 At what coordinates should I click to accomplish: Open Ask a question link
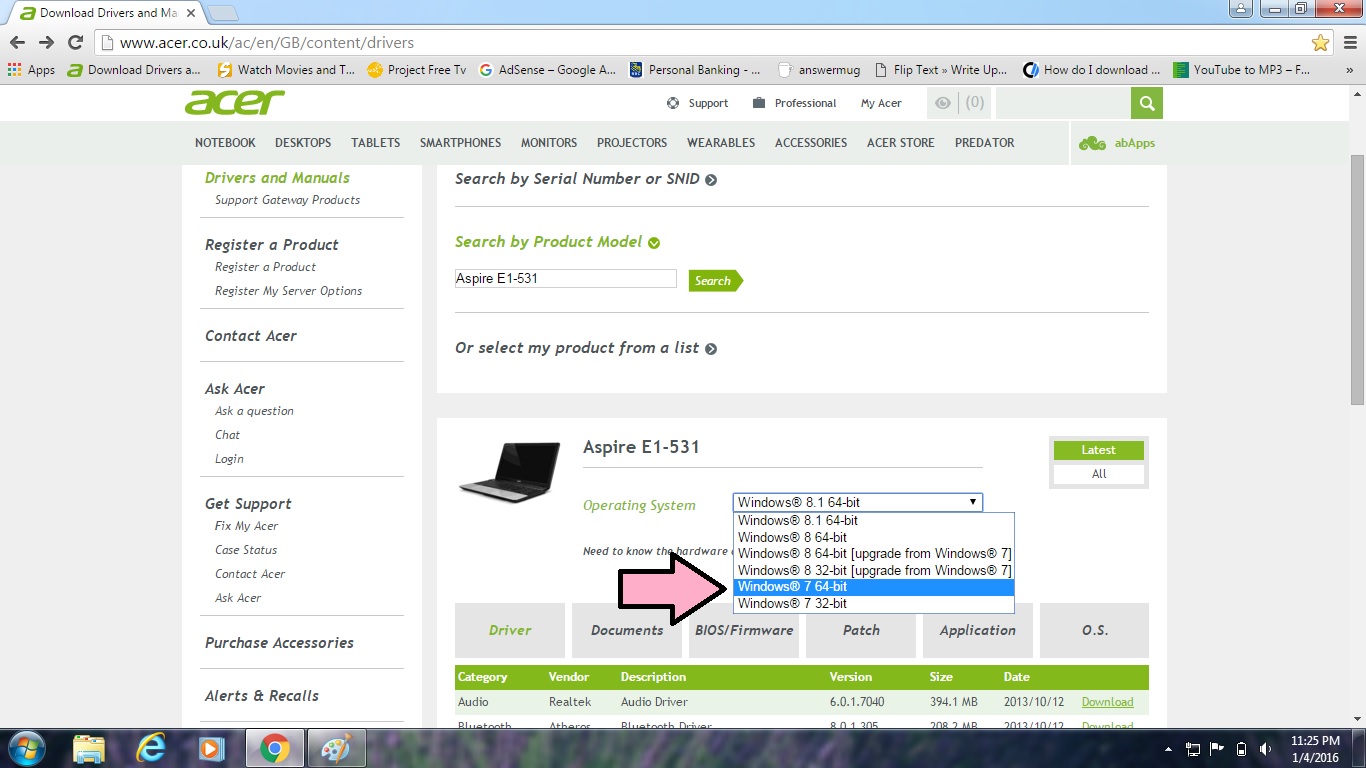coord(254,411)
